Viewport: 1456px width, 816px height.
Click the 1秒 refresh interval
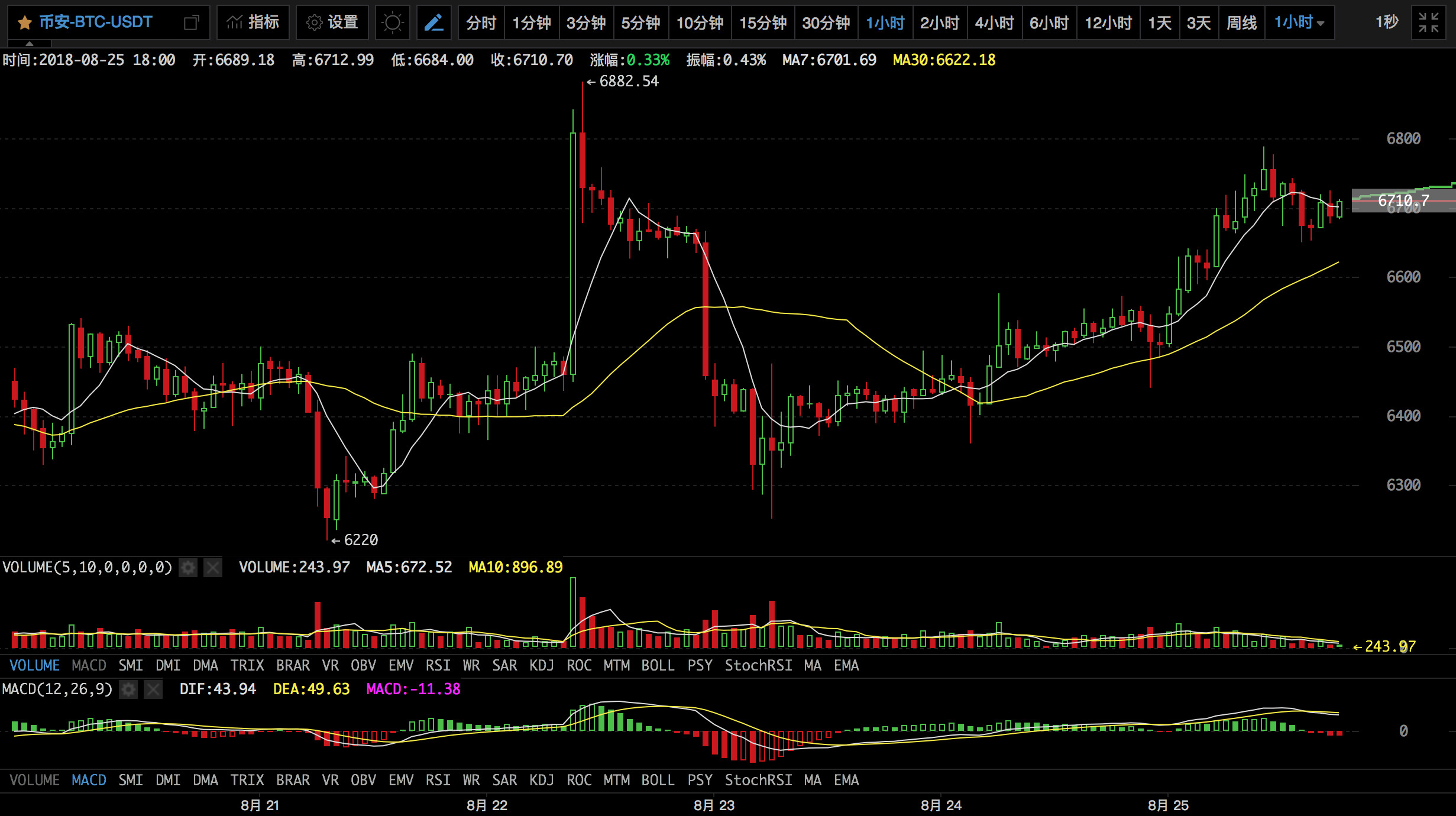pos(1386,23)
